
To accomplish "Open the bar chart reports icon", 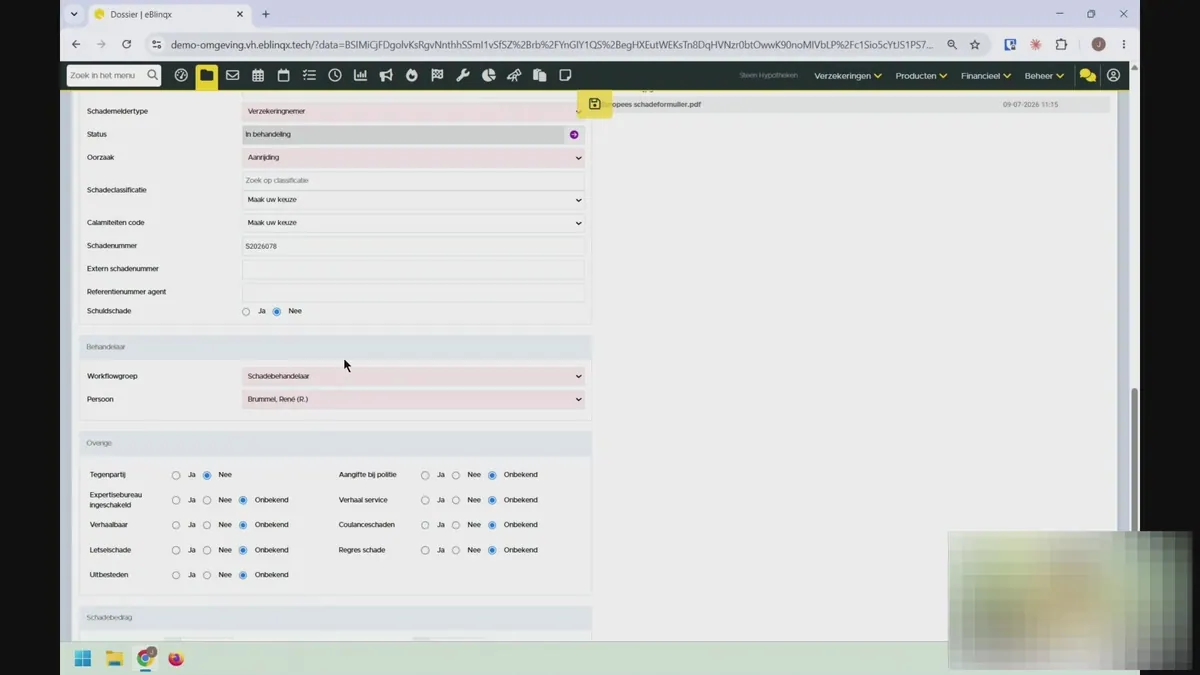I will pyautogui.click(x=360, y=75).
